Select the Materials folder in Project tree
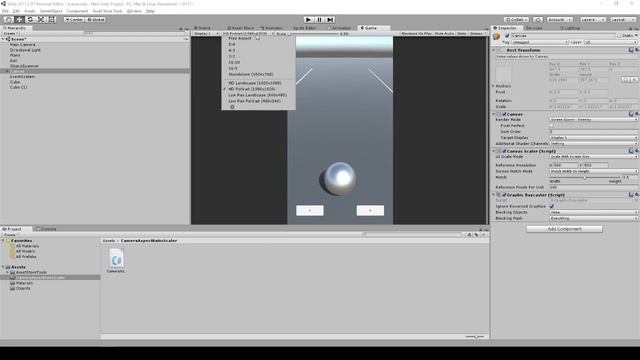This screenshot has width=640, height=360. [x=24, y=283]
